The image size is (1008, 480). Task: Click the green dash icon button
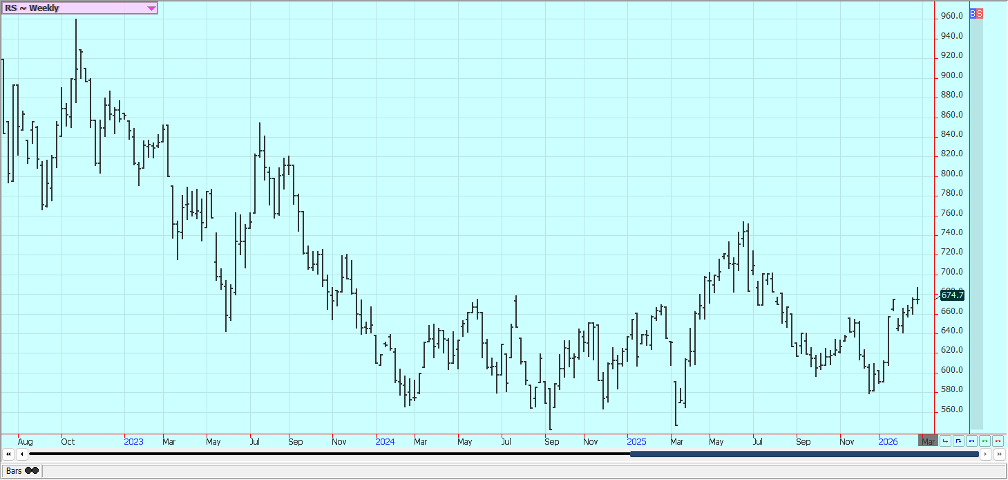point(984,440)
